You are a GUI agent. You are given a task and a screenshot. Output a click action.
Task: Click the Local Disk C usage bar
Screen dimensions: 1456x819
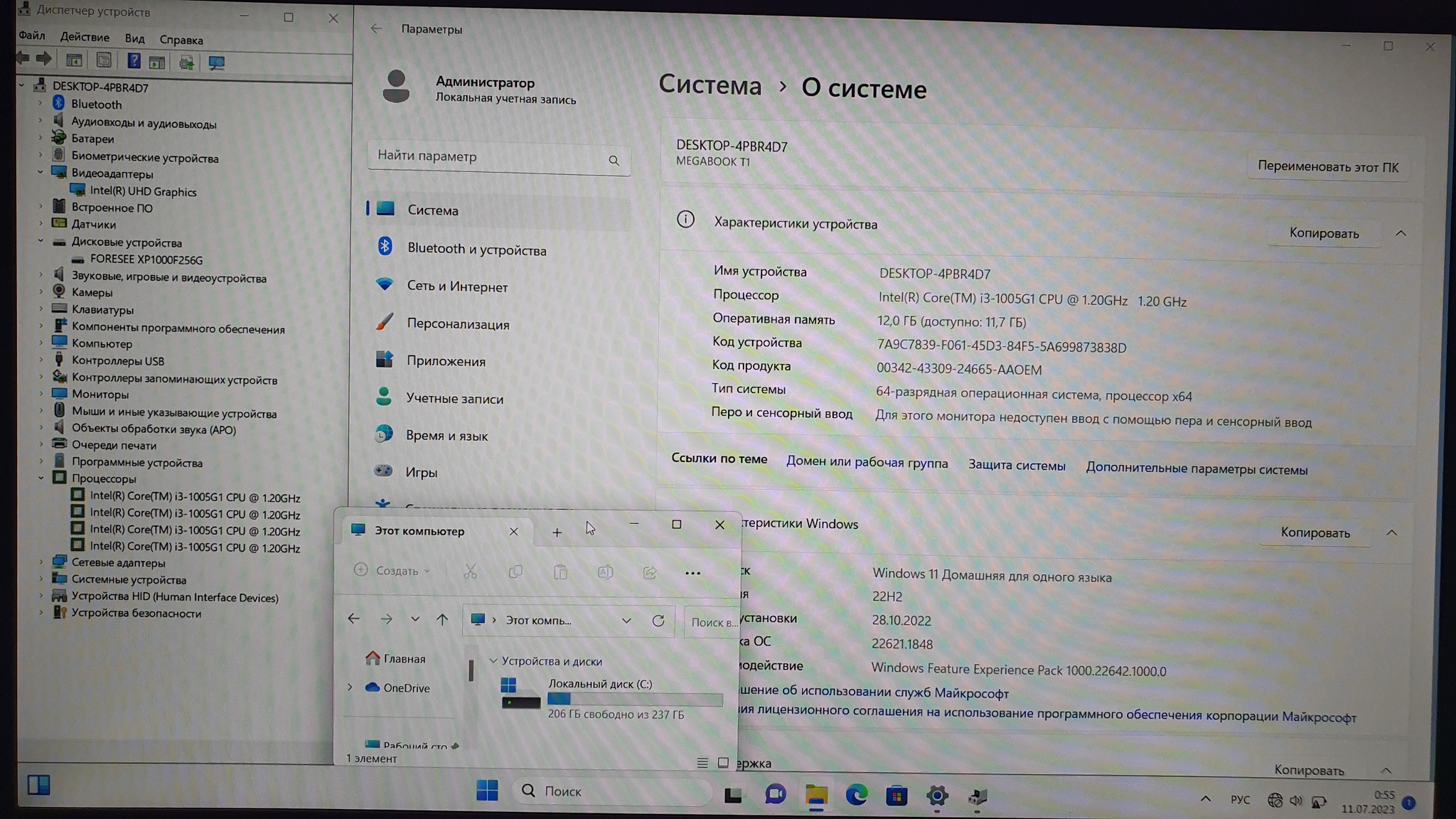pyautogui.click(x=635, y=700)
